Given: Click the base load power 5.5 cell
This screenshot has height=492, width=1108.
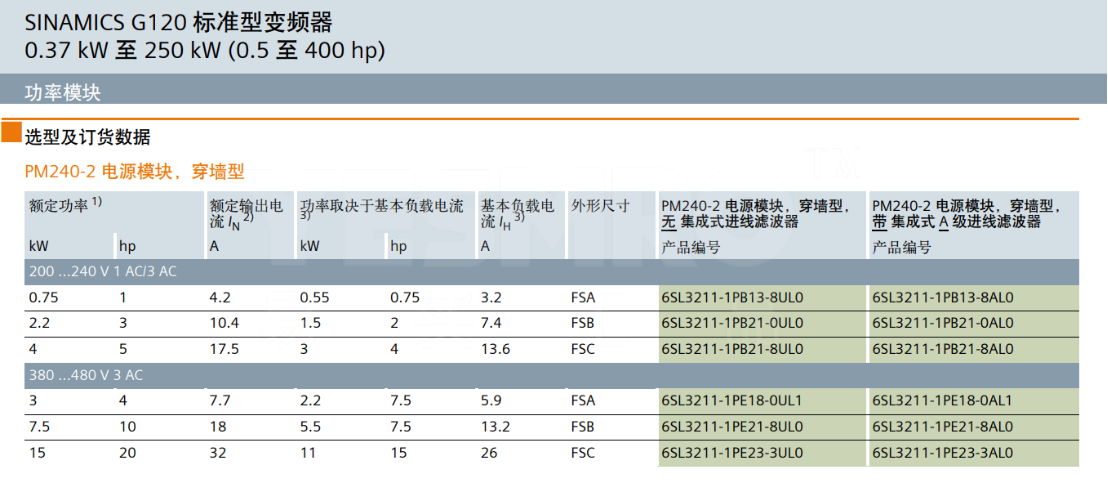Looking at the screenshot, I should pos(310,426).
